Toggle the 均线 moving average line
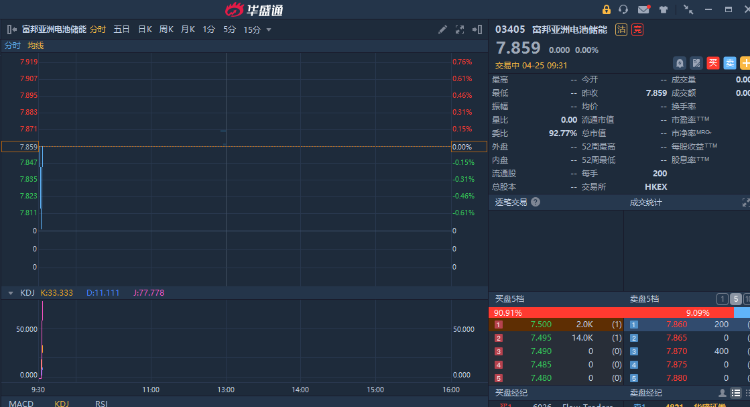 (x=36, y=45)
